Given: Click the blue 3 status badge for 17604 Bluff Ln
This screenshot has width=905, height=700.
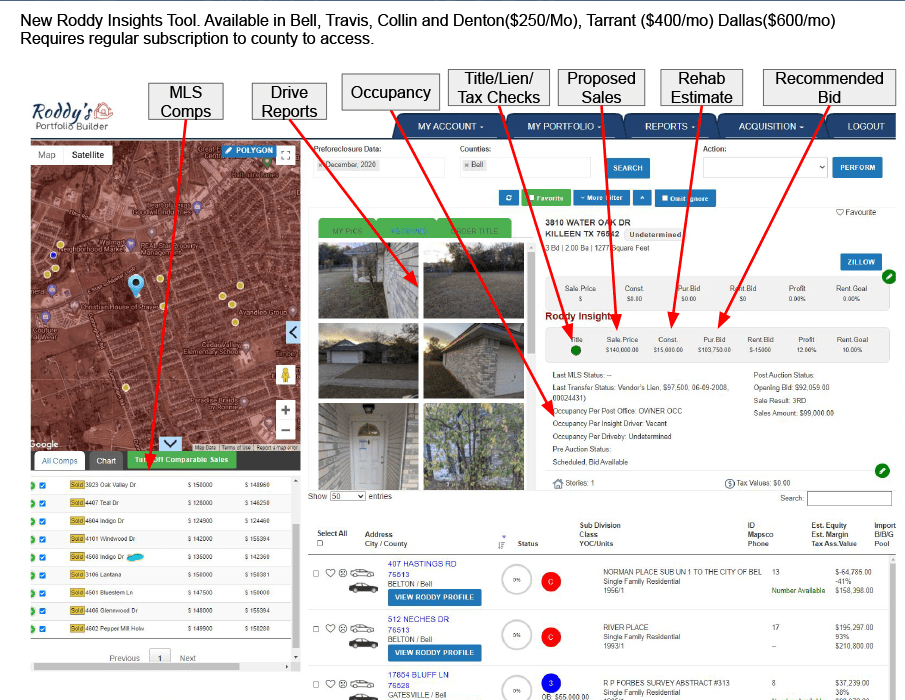Looking at the screenshot, I should coord(551,683).
